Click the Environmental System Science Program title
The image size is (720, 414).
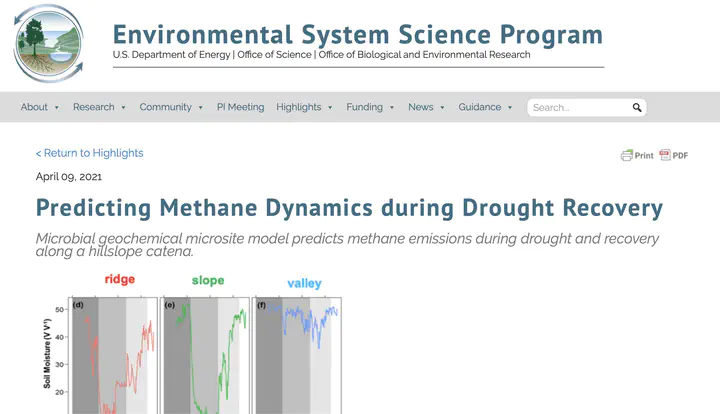(358, 35)
